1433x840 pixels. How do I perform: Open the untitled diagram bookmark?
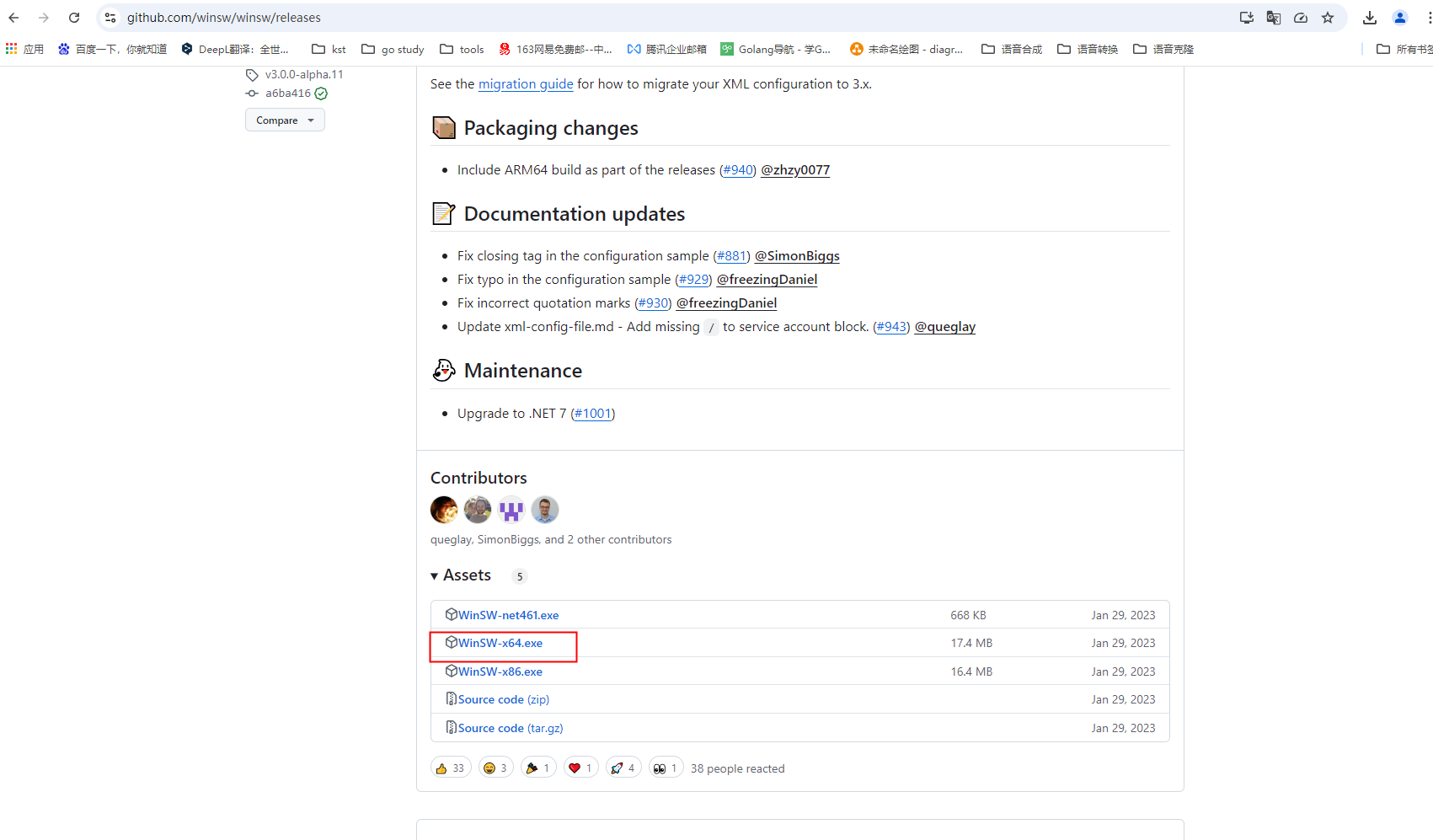click(x=906, y=49)
